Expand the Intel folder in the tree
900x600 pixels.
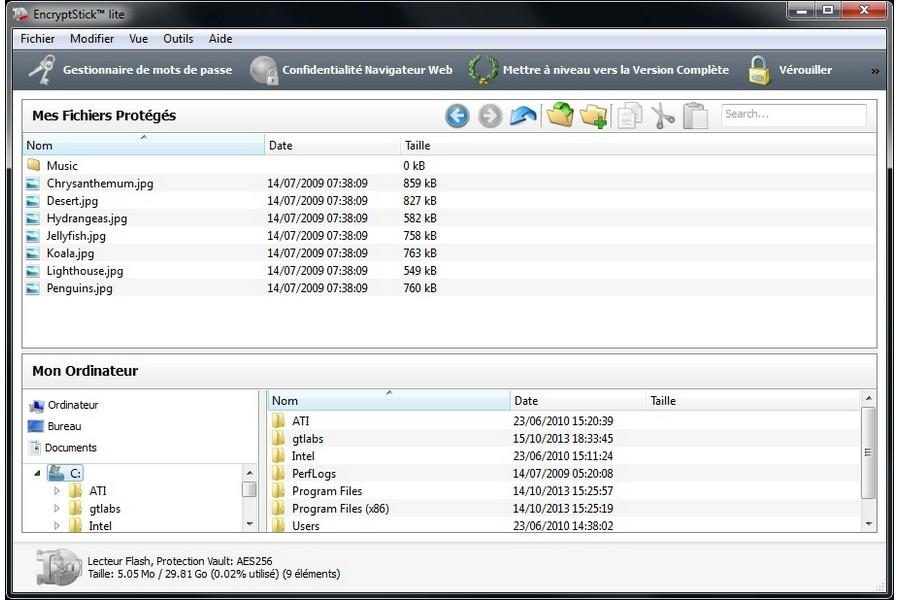(56, 525)
